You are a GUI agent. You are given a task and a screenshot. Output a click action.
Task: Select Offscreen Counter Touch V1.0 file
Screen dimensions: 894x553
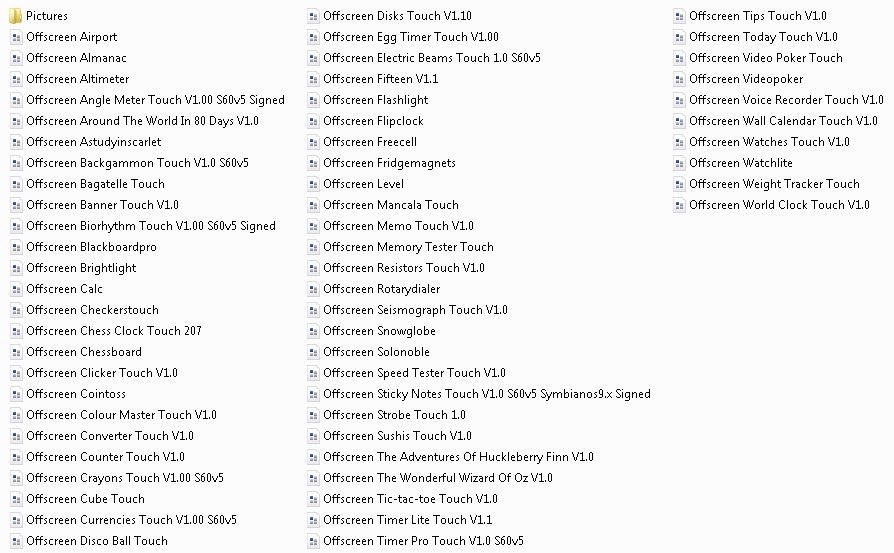point(105,457)
